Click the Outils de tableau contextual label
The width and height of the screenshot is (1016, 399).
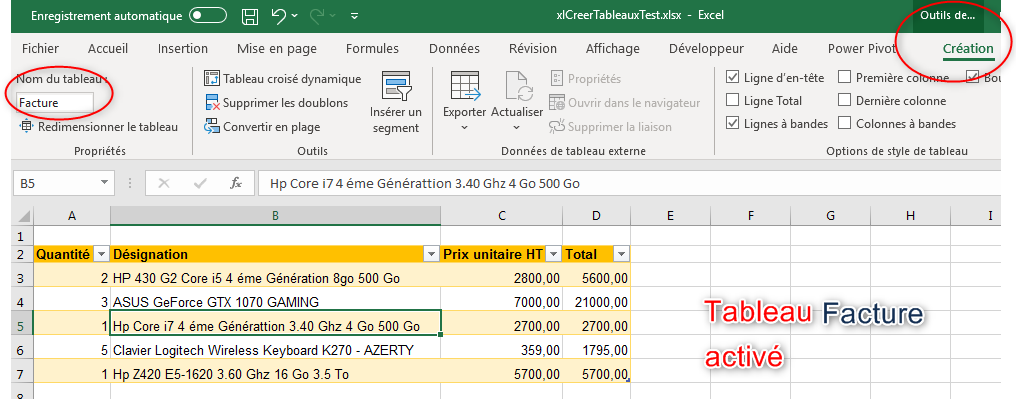[x=947, y=16]
